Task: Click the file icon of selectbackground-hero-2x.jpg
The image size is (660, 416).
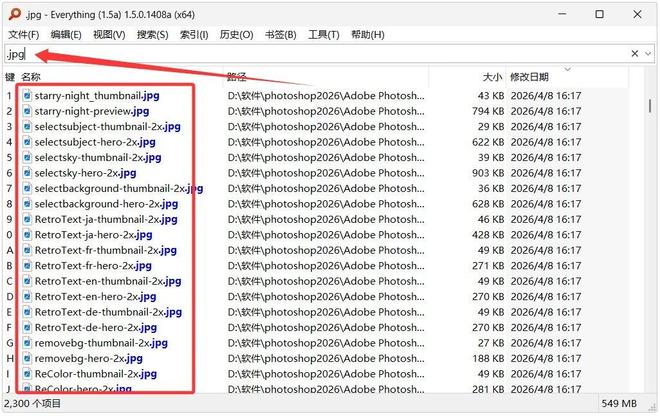Action: [27, 204]
